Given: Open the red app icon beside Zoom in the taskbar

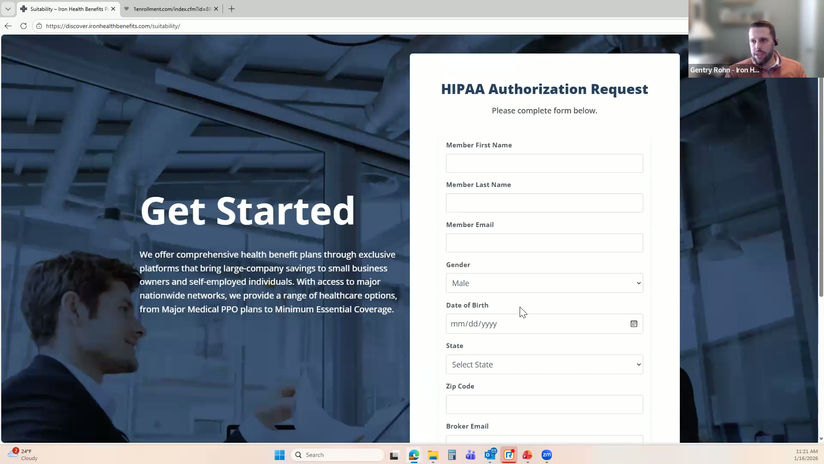Looking at the screenshot, I should click(527, 455).
